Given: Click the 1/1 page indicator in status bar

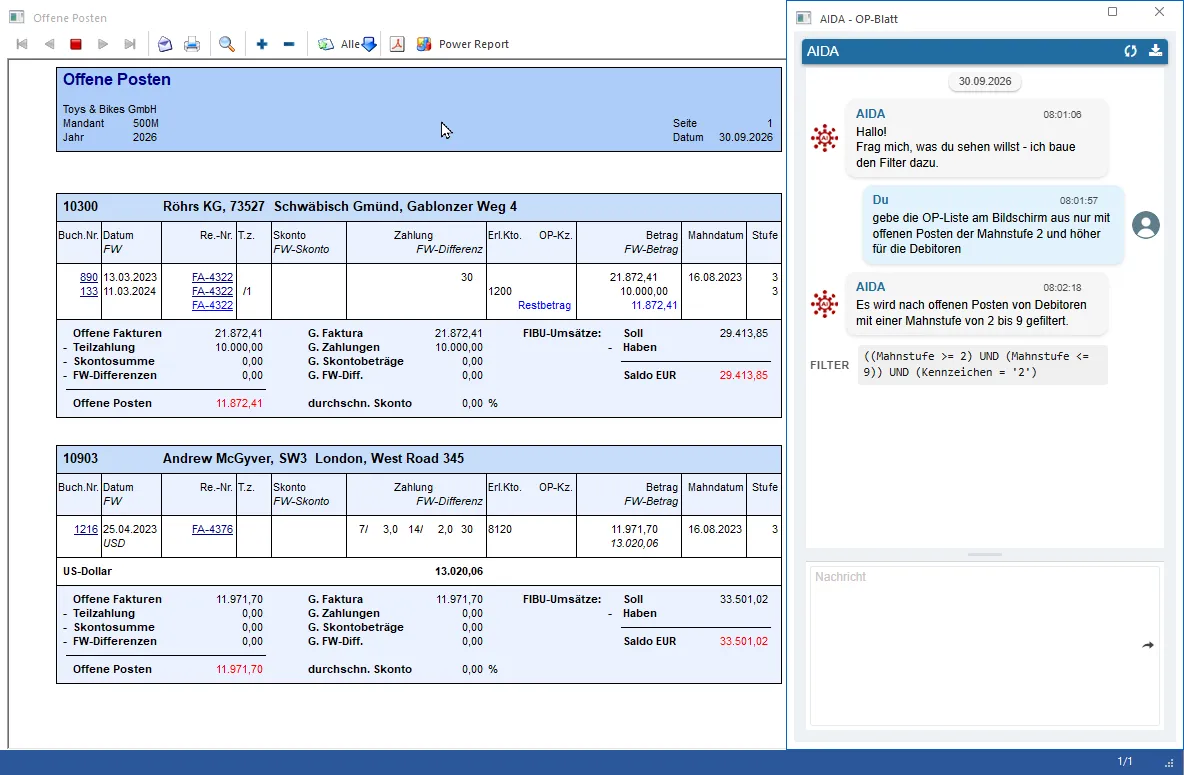Looking at the screenshot, I should [x=1125, y=761].
